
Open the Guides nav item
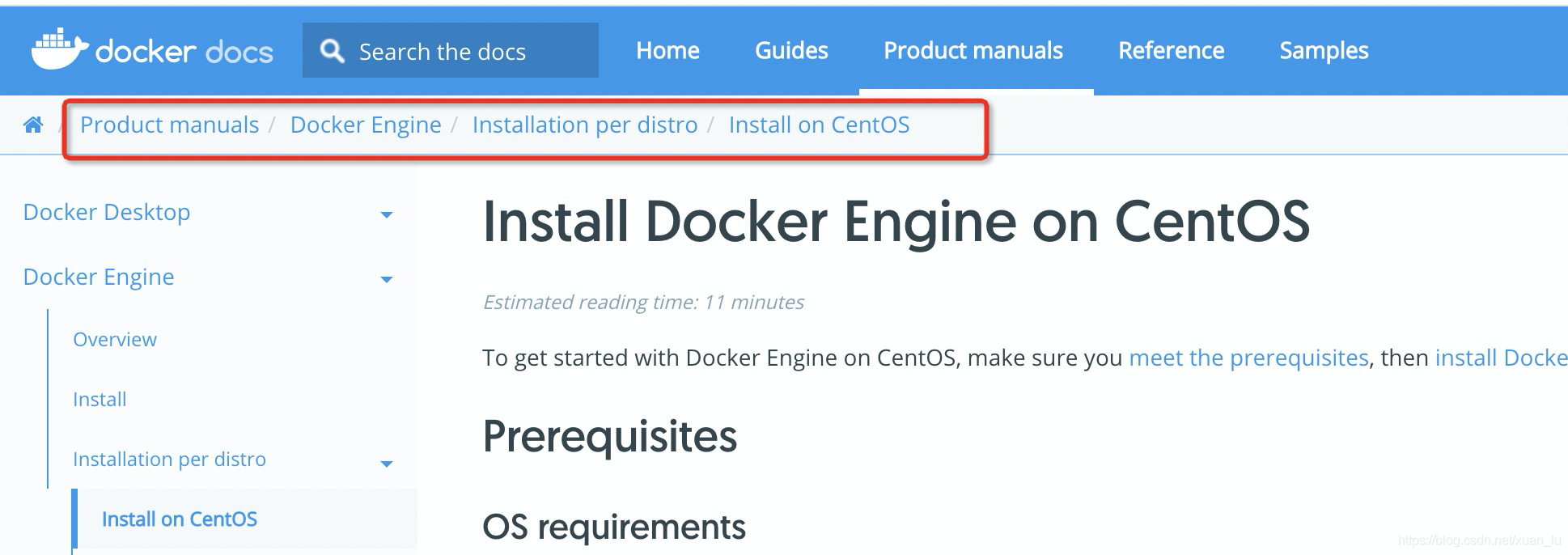(791, 51)
